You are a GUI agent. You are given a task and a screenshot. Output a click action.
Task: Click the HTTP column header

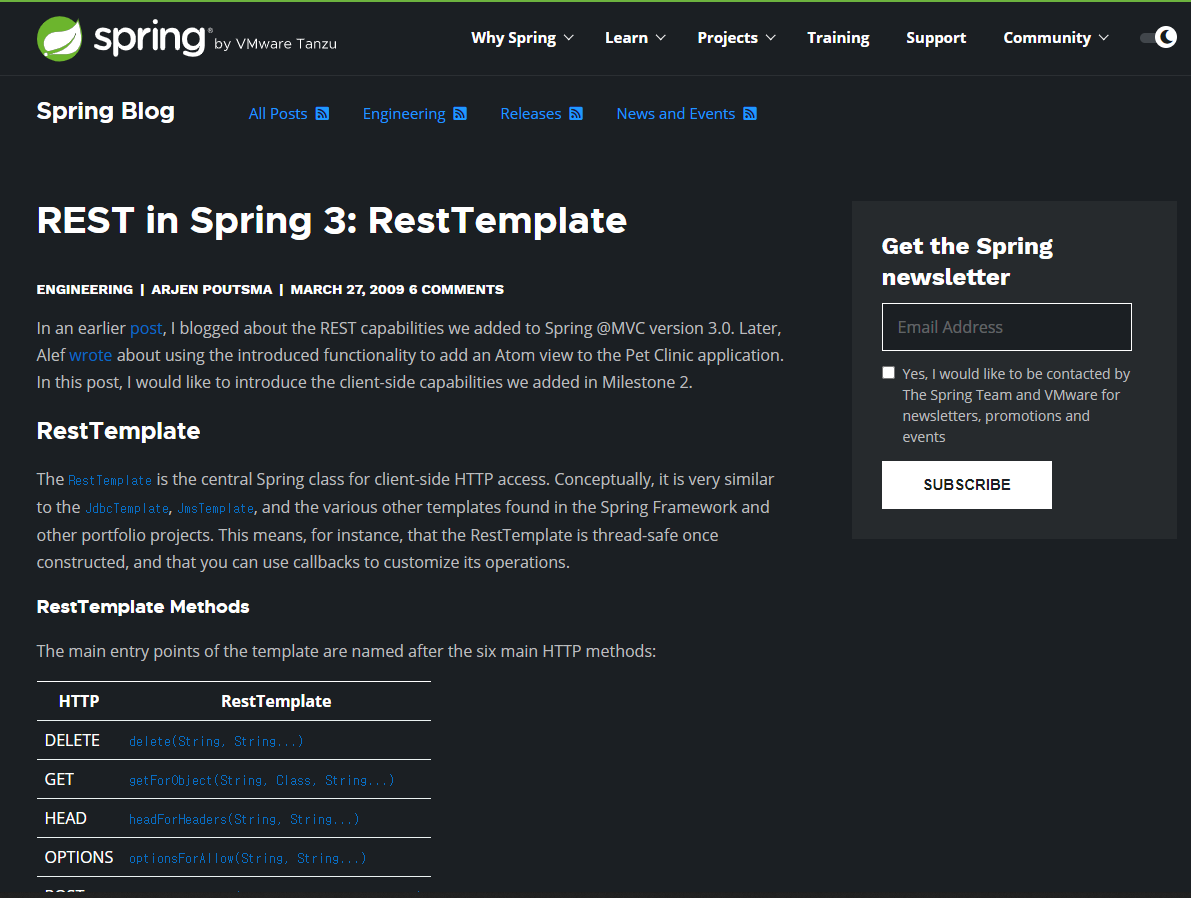(x=79, y=701)
